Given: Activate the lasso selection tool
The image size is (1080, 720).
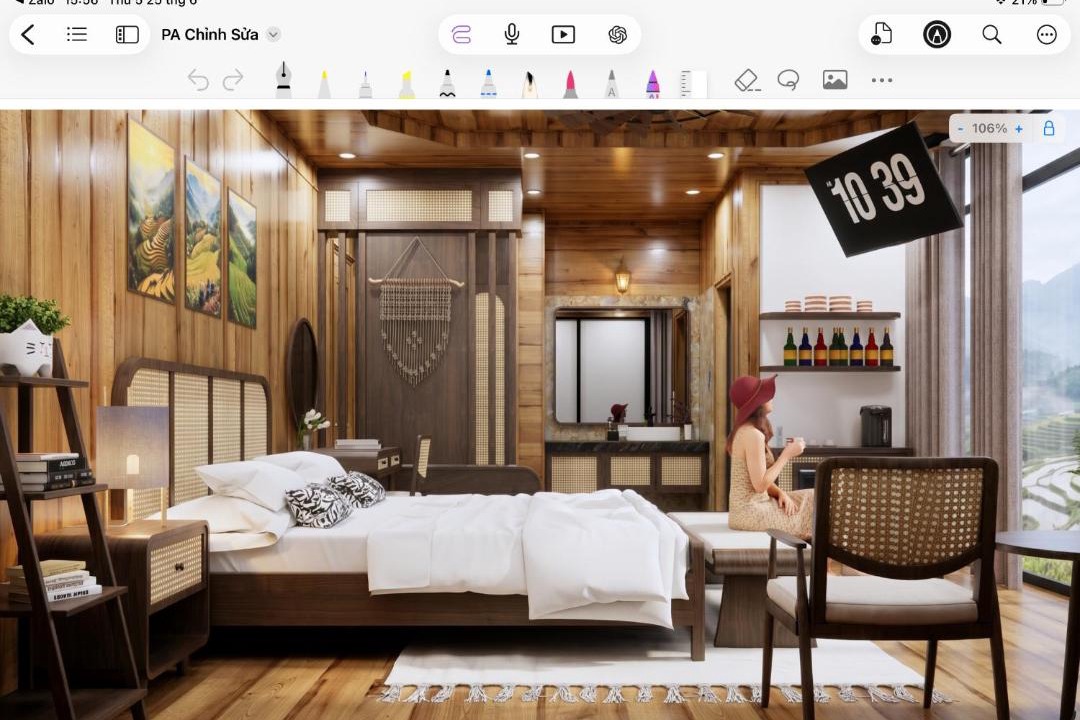Looking at the screenshot, I should point(789,80).
